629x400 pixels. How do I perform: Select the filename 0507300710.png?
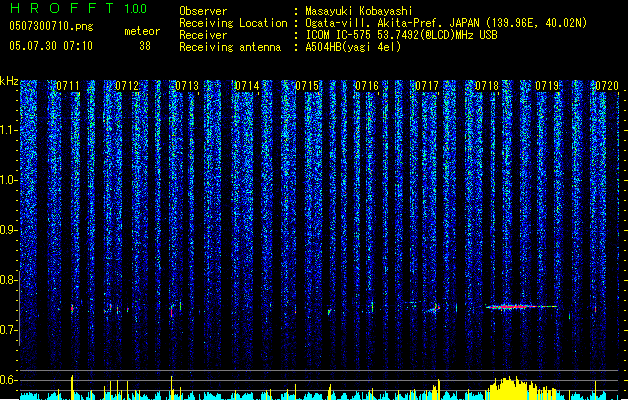tap(51, 26)
